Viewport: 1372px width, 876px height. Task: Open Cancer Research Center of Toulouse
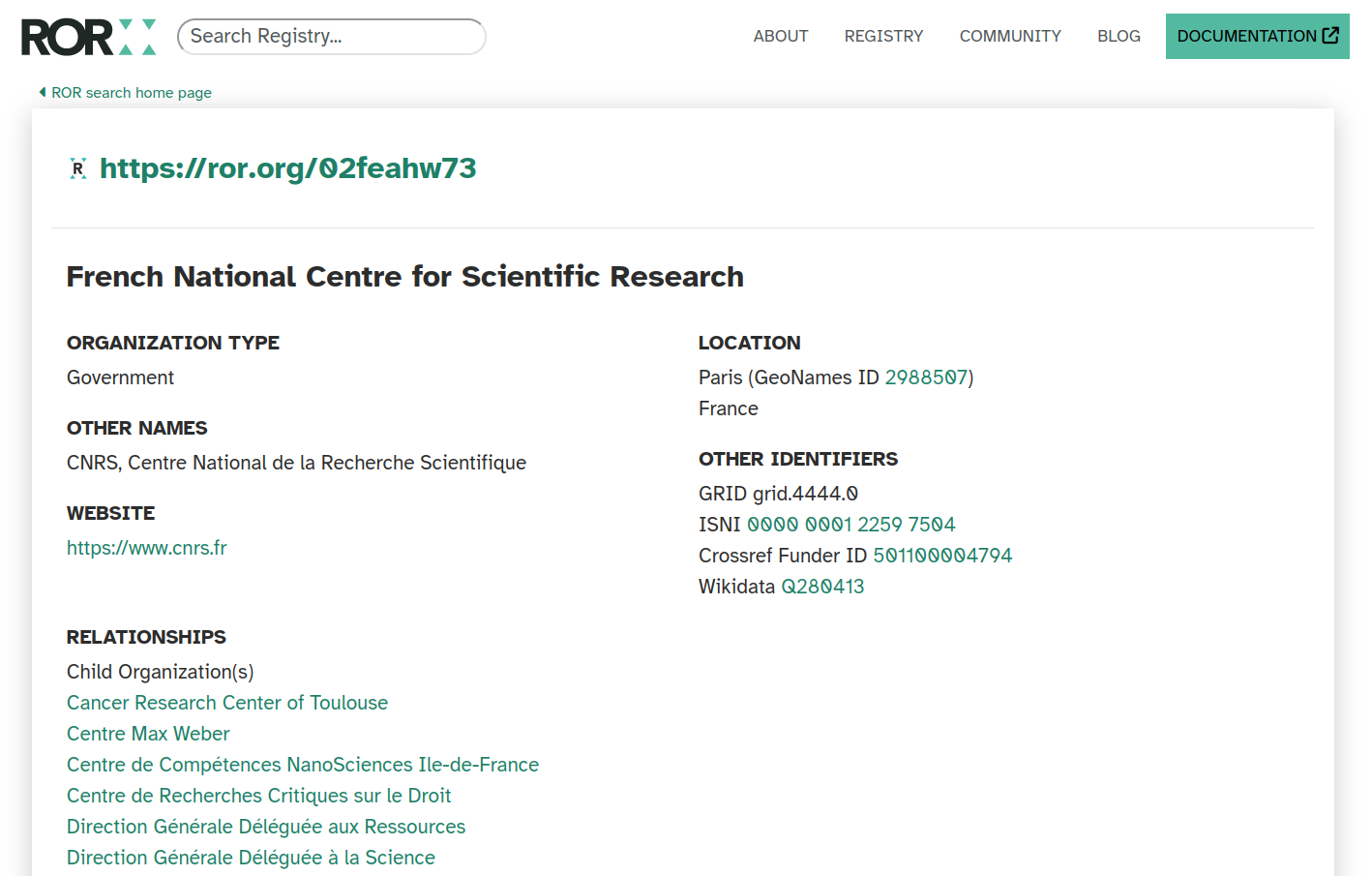pos(227,703)
